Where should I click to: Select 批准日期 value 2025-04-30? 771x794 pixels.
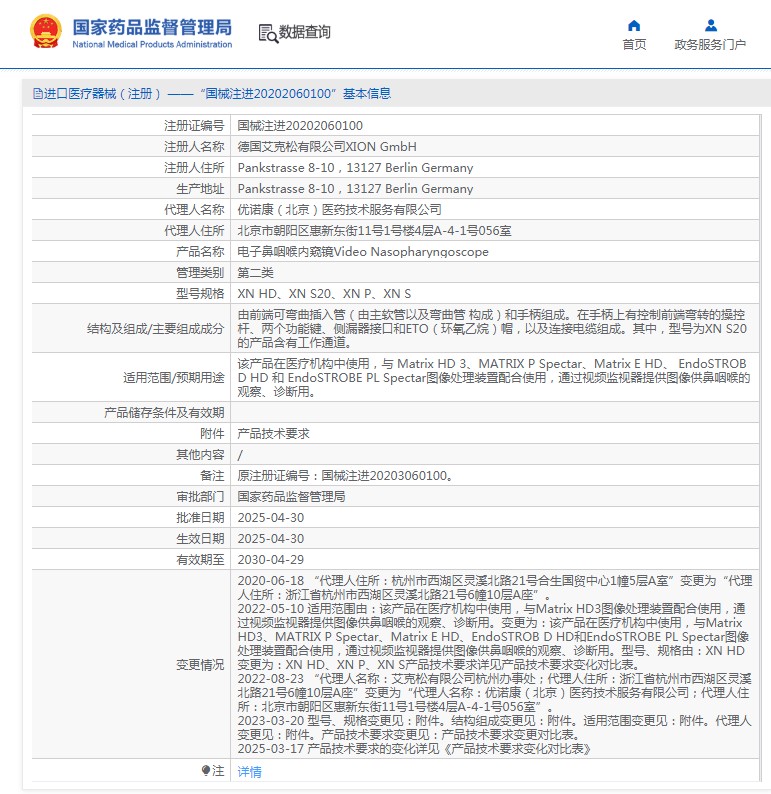pyautogui.click(x=271, y=518)
